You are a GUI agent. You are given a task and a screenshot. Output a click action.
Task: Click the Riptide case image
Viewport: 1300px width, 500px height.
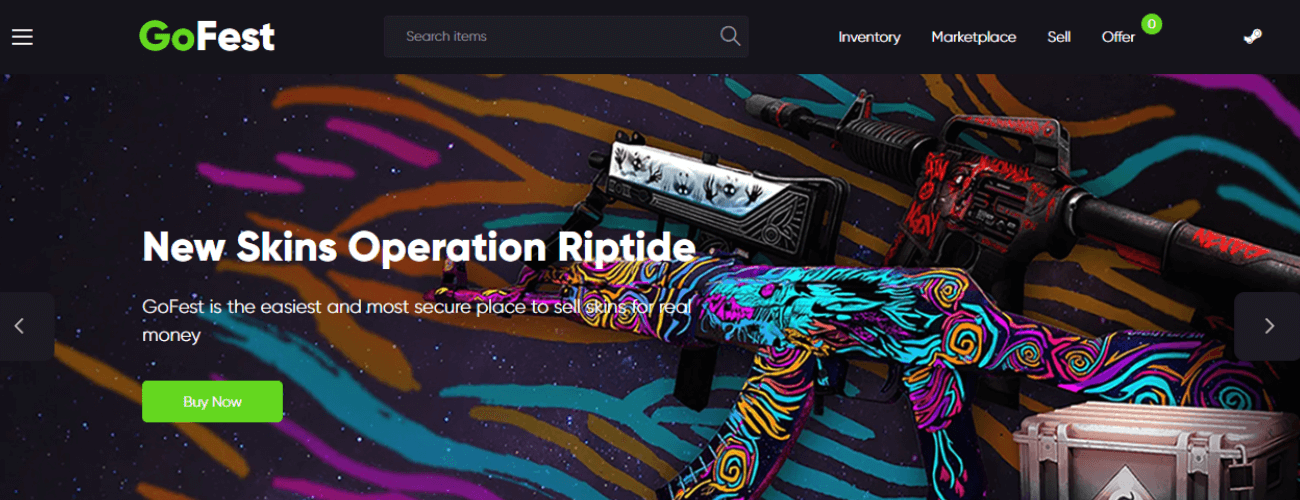tap(1155, 445)
